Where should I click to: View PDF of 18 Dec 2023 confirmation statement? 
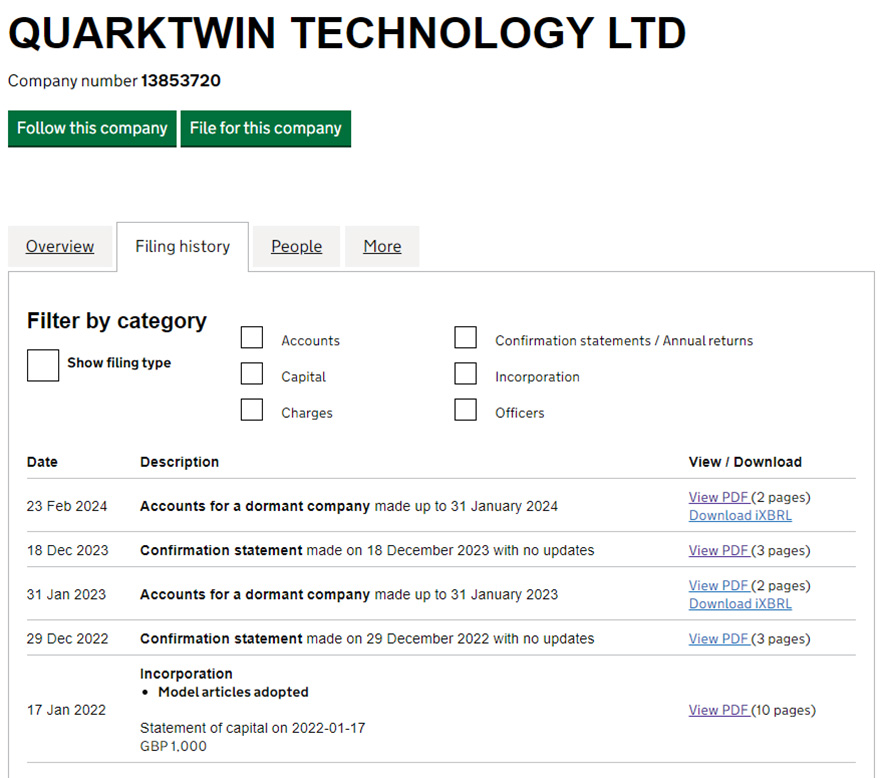[718, 550]
